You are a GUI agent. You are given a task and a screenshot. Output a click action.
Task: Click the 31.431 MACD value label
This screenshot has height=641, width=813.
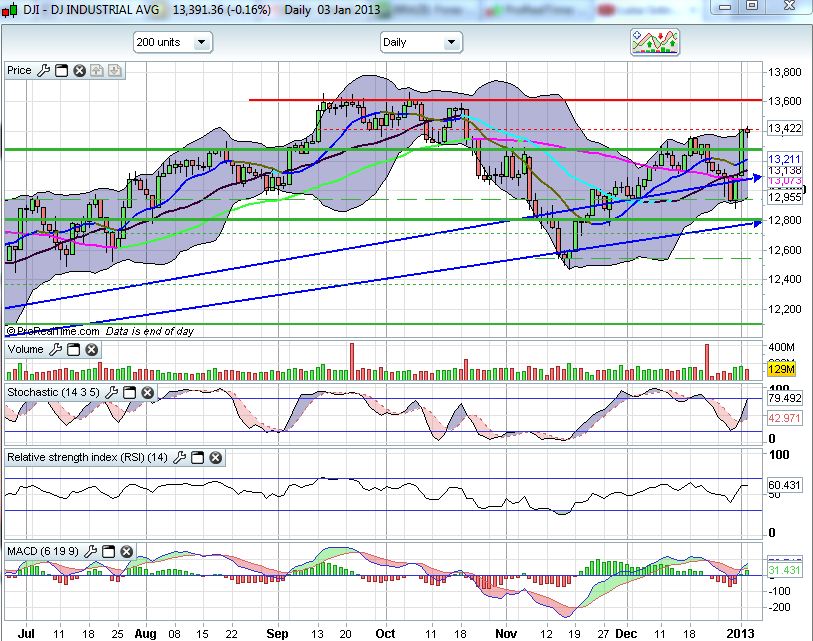pyautogui.click(x=784, y=570)
